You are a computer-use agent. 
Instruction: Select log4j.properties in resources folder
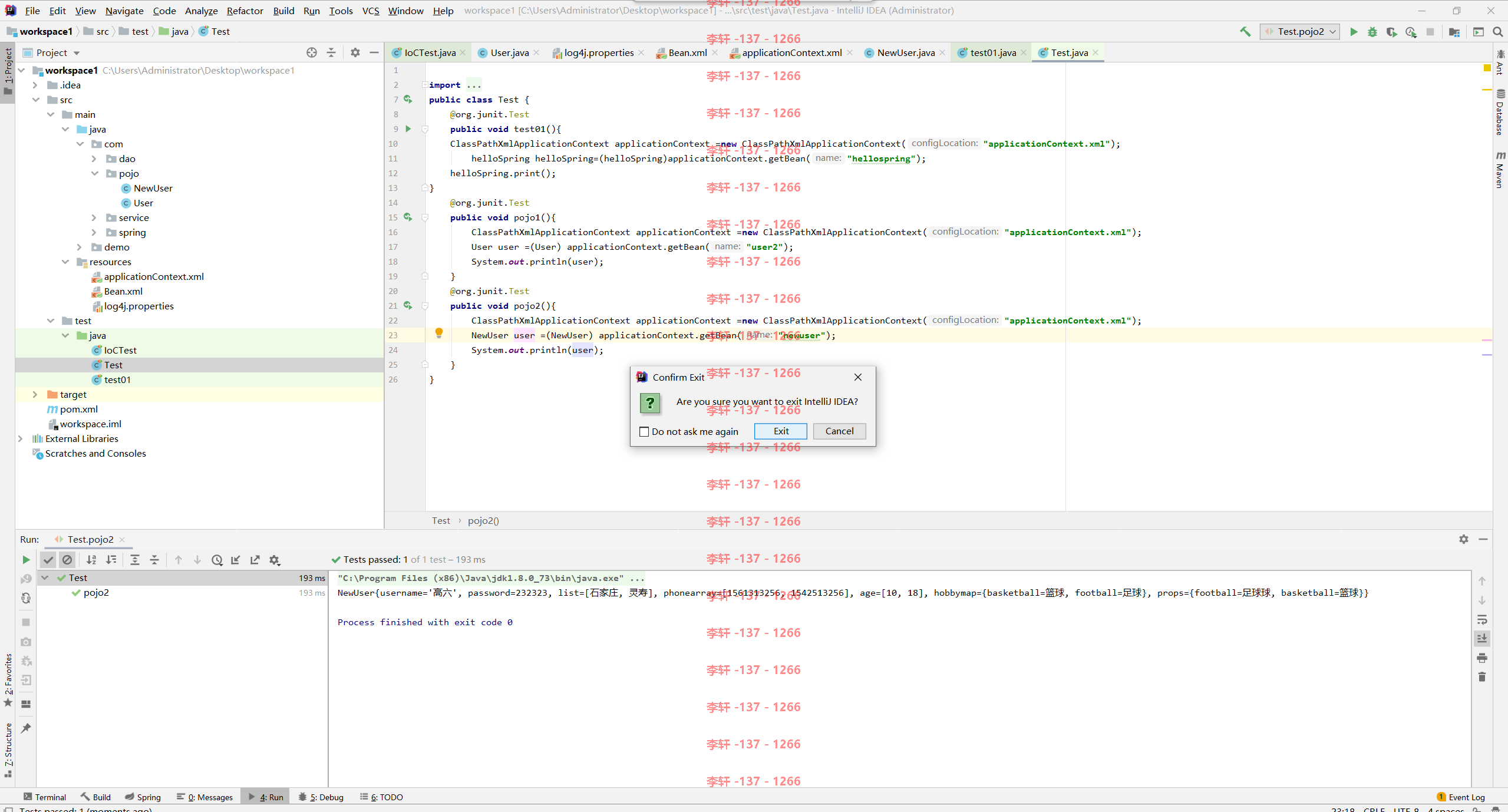tap(138, 306)
